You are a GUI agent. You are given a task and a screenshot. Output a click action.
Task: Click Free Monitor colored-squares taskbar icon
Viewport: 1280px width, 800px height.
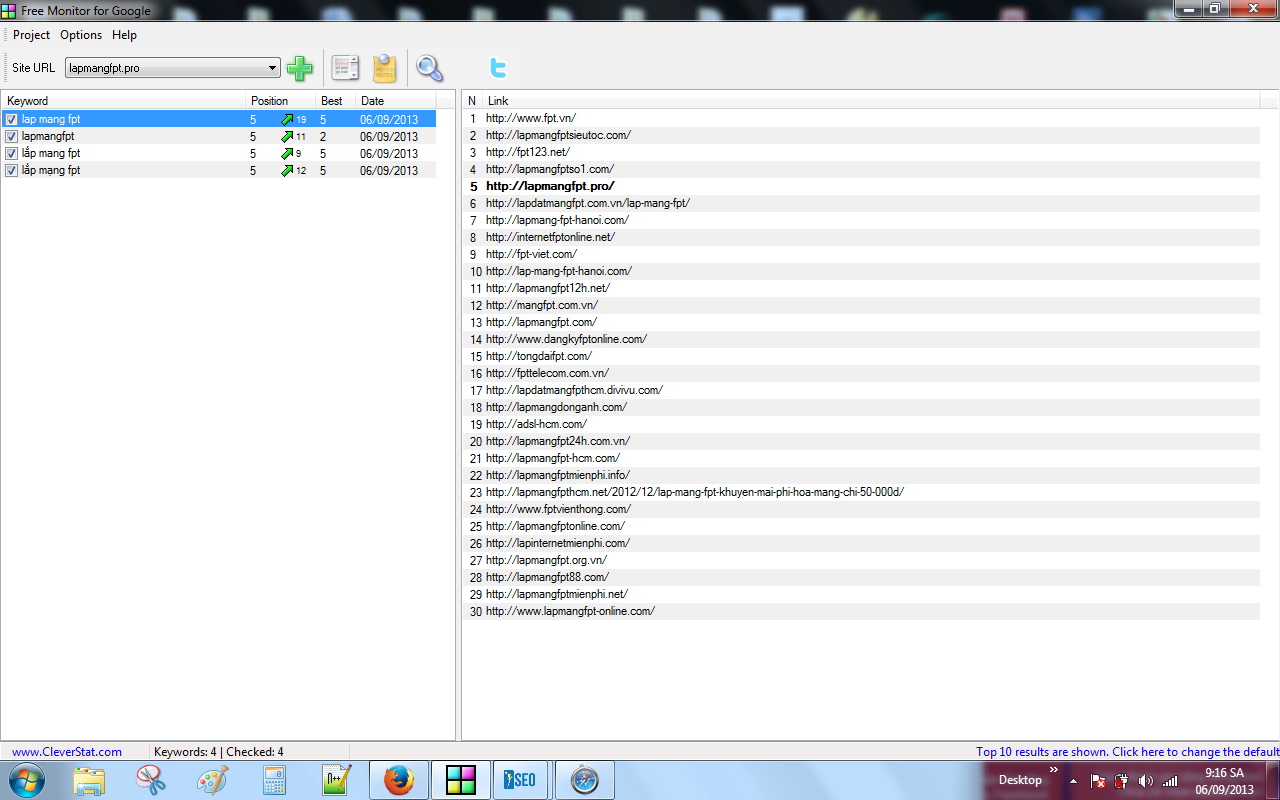(x=461, y=780)
